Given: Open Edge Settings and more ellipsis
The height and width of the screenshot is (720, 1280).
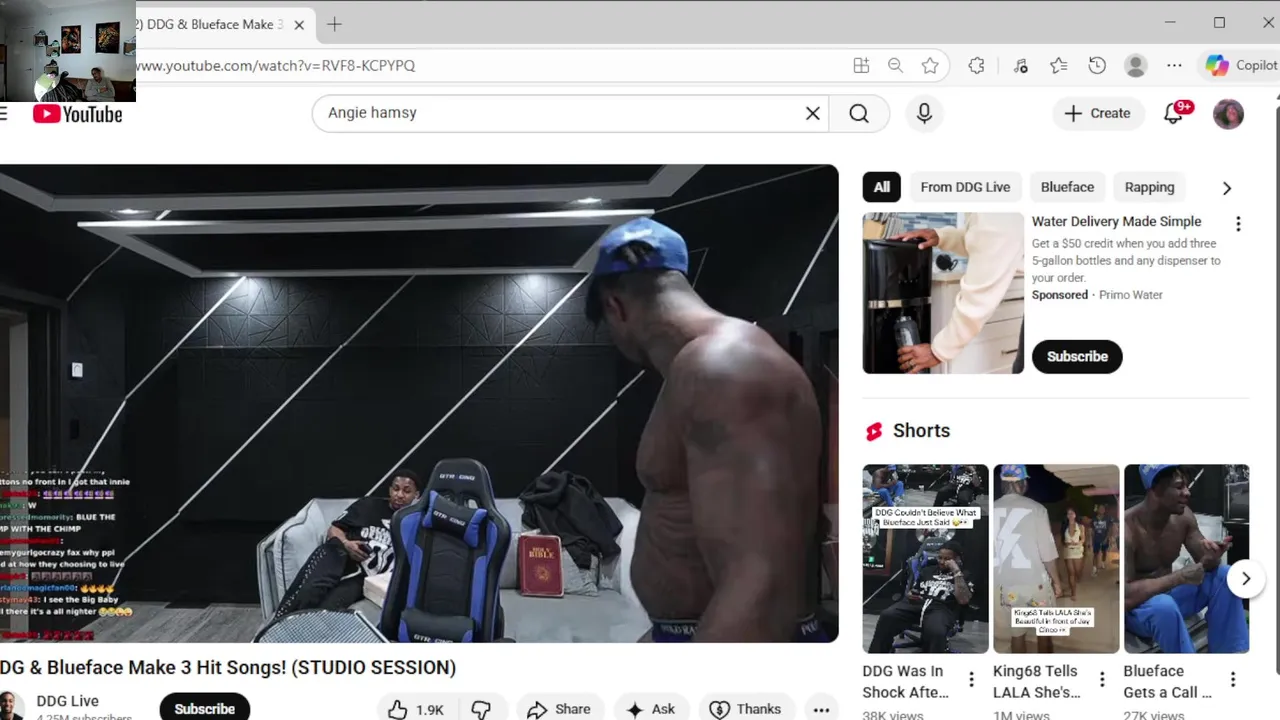Looking at the screenshot, I should point(1174,65).
